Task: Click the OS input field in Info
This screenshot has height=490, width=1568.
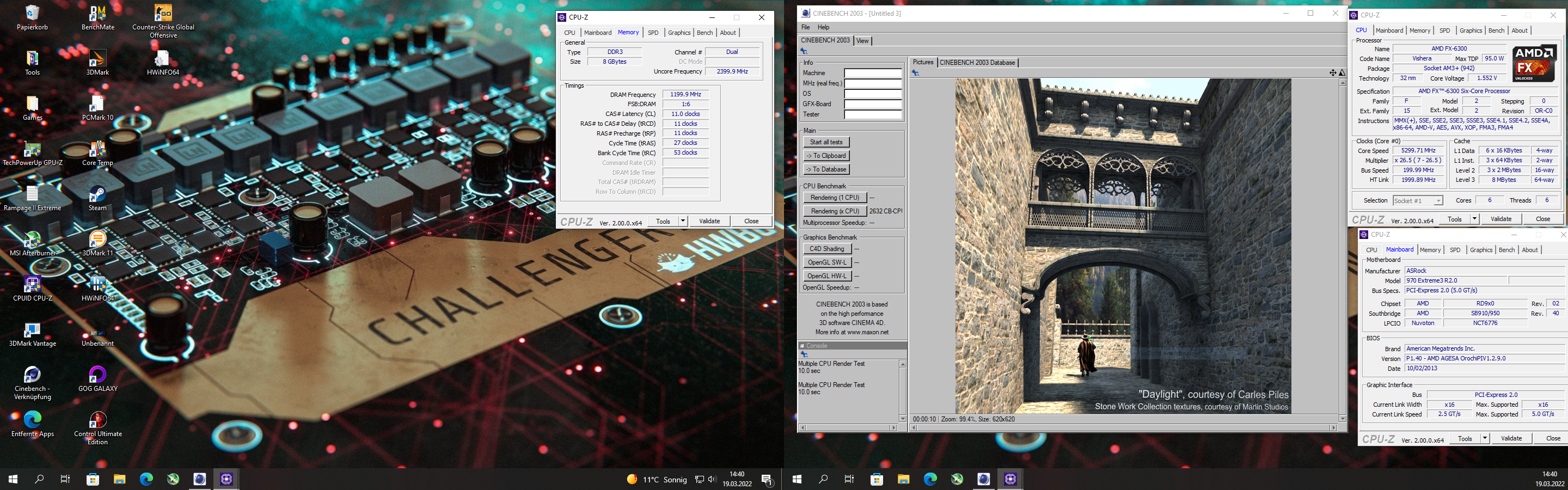Action: (x=873, y=94)
